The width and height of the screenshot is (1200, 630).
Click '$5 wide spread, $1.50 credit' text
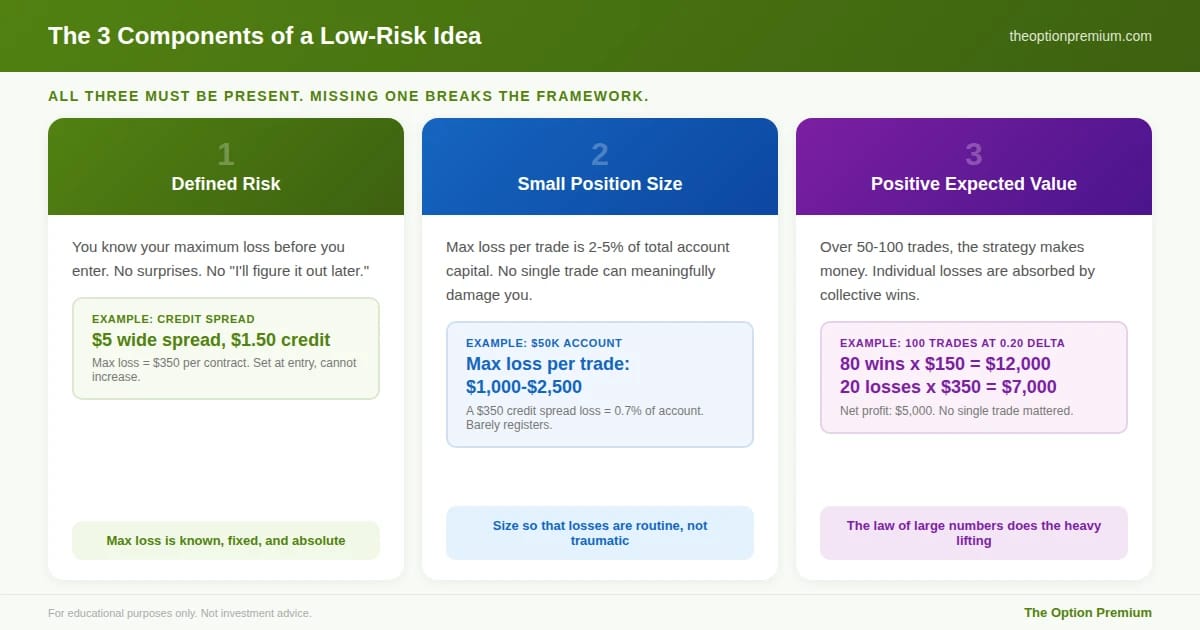[211, 340]
